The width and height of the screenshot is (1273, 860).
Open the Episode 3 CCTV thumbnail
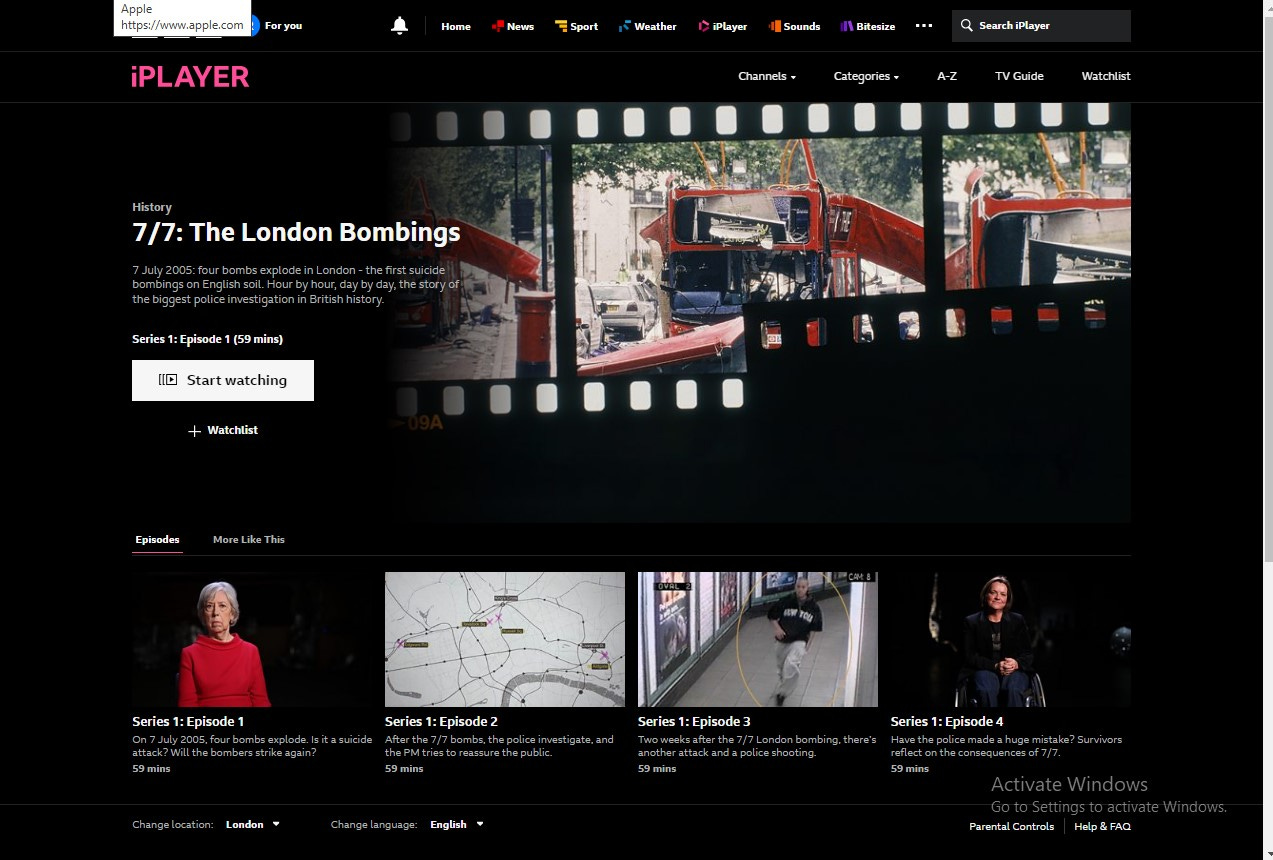pos(758,639)
